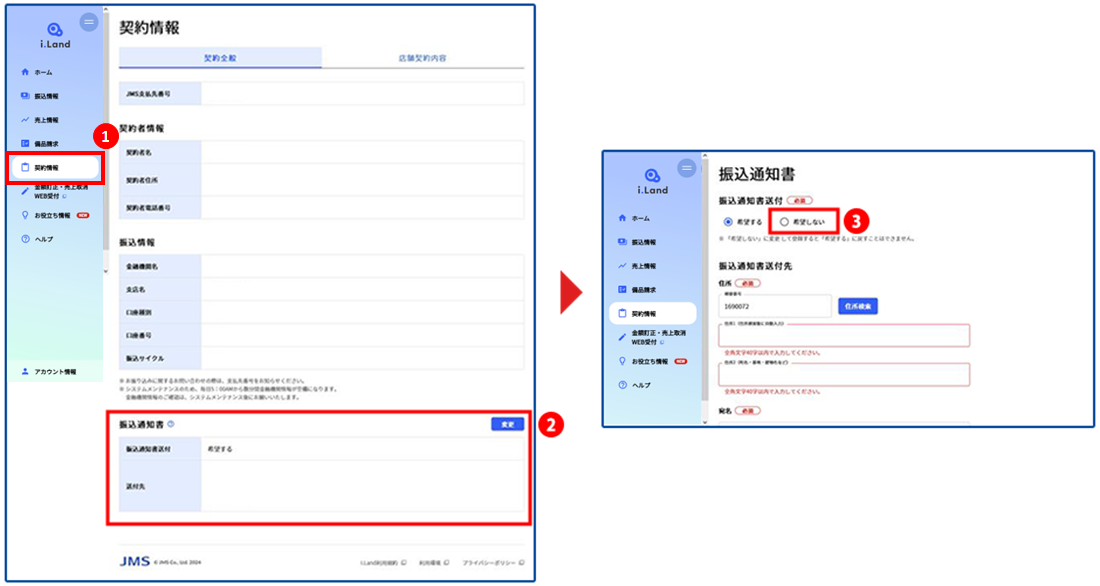Viewport: 1100px width, 586px height.
Task: Select the 希望しない radio button
Action: click(x=786, y=221)
